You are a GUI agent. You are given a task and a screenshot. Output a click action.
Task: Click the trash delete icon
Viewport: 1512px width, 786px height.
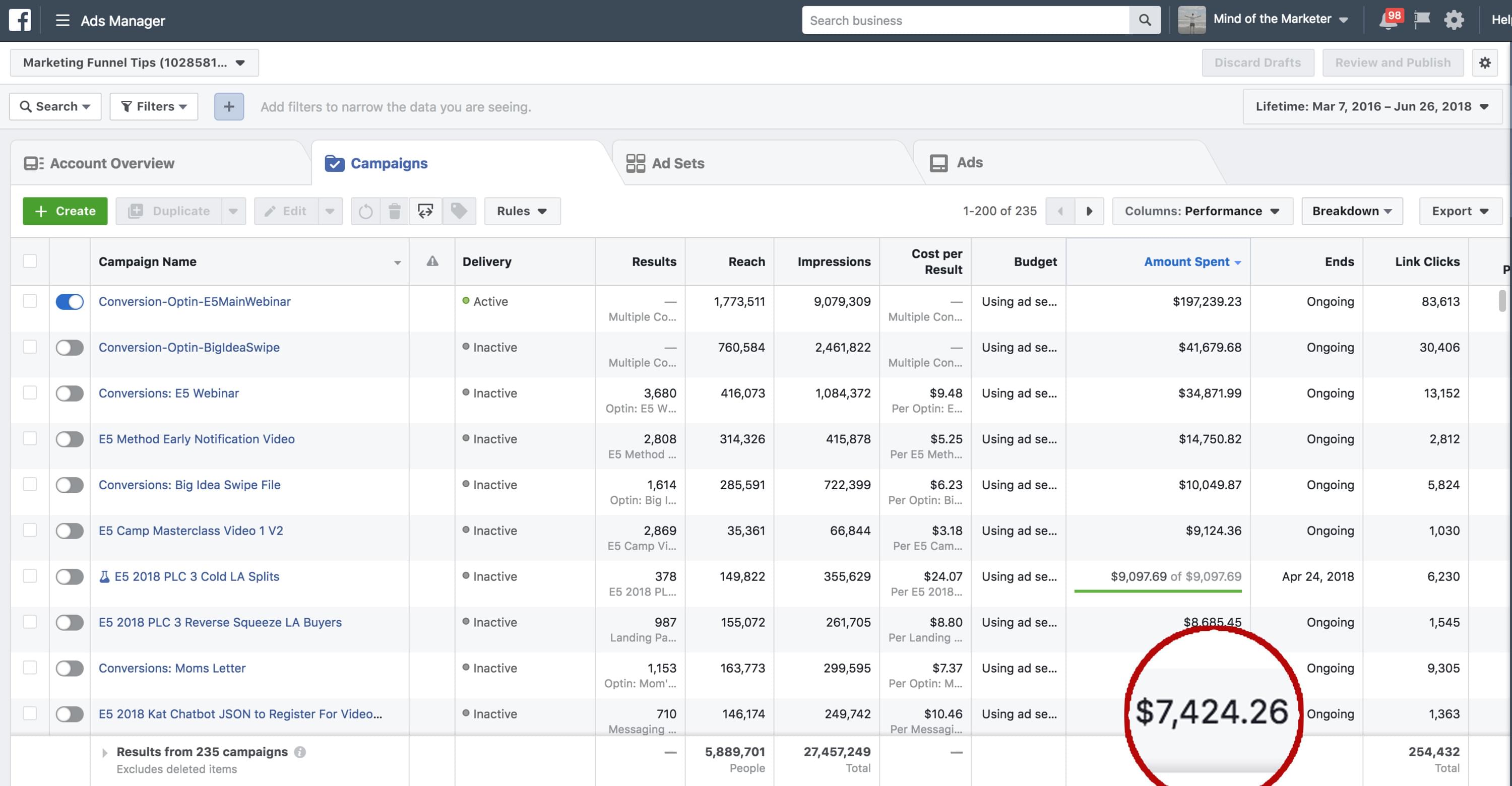click(x=395, y=211)
